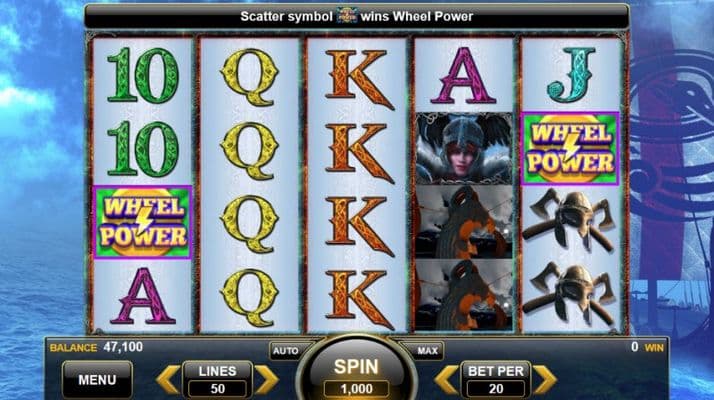Click the LINES value field showing 50
Image resolution: width=714 pixels, height=400 pixels.
[218, 389]
